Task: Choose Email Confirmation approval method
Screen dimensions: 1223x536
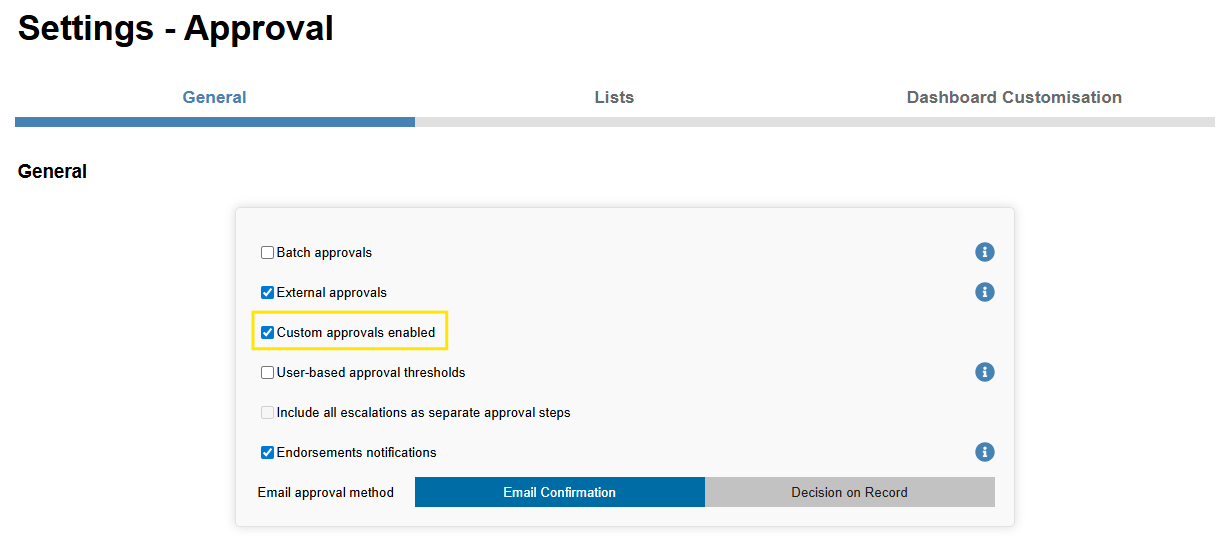Action: pos(560,492)
